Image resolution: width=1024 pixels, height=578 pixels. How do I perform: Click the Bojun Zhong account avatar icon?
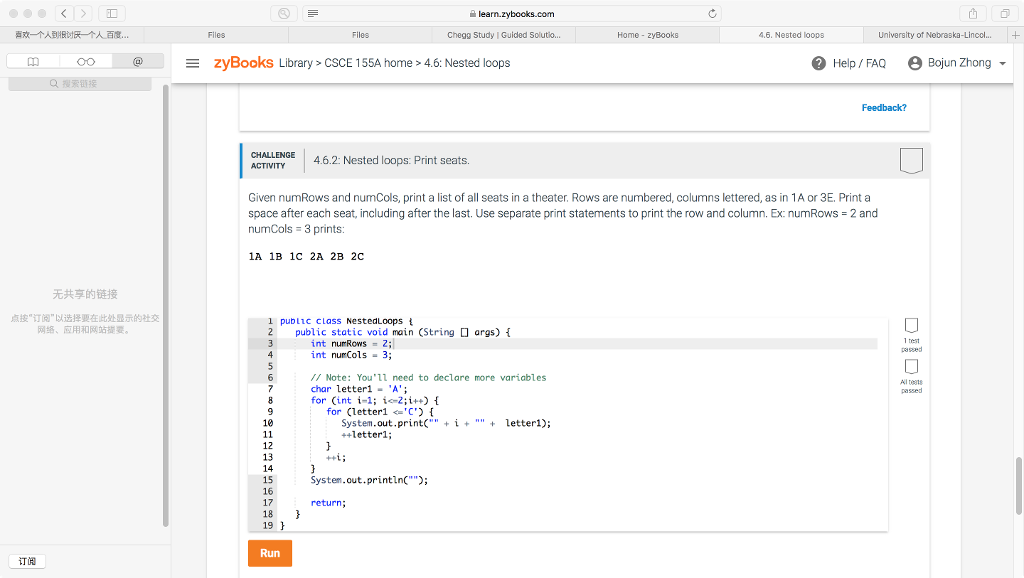(913, 62)
